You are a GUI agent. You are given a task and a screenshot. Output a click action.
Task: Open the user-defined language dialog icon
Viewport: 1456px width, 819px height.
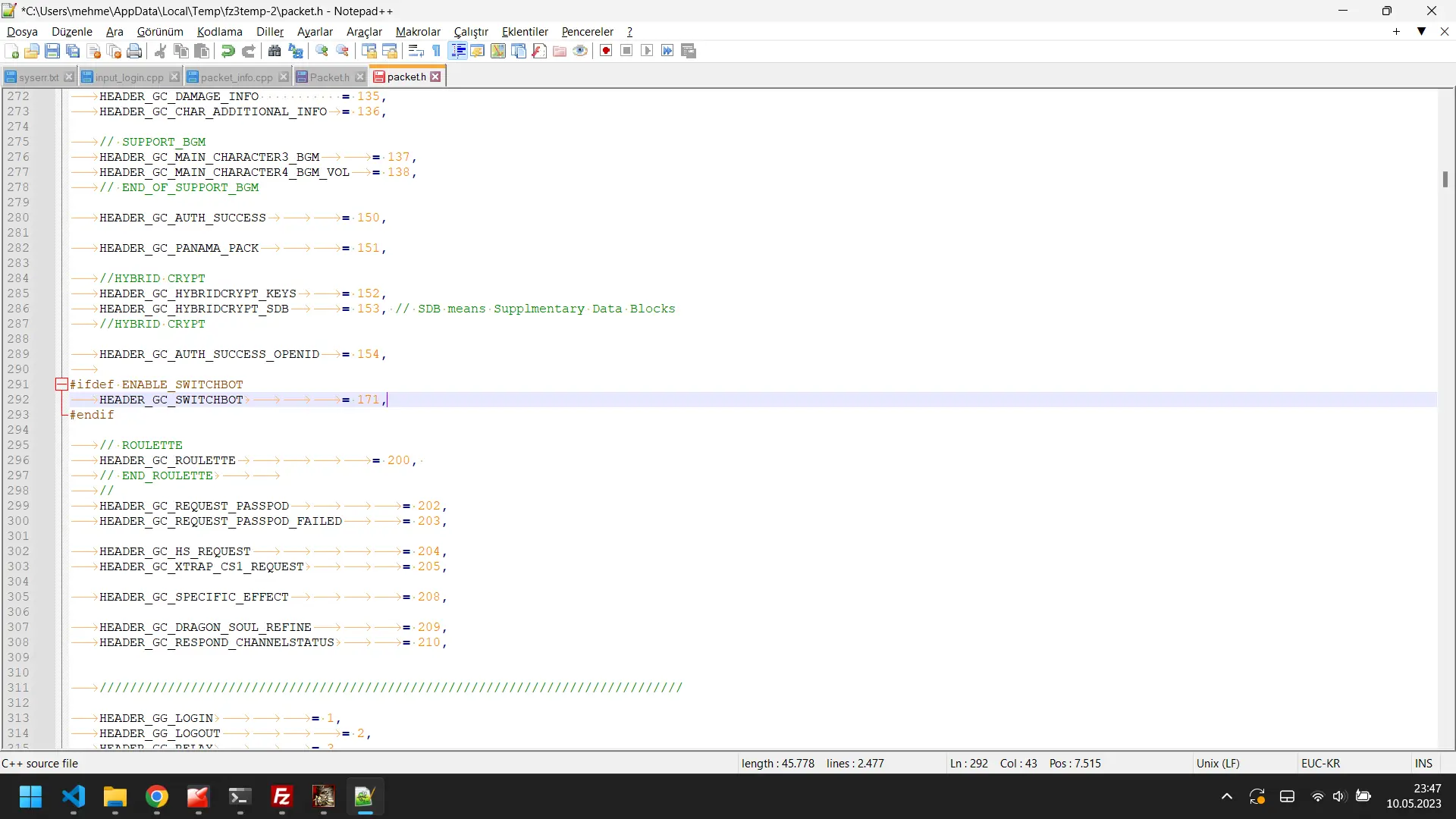478,51
